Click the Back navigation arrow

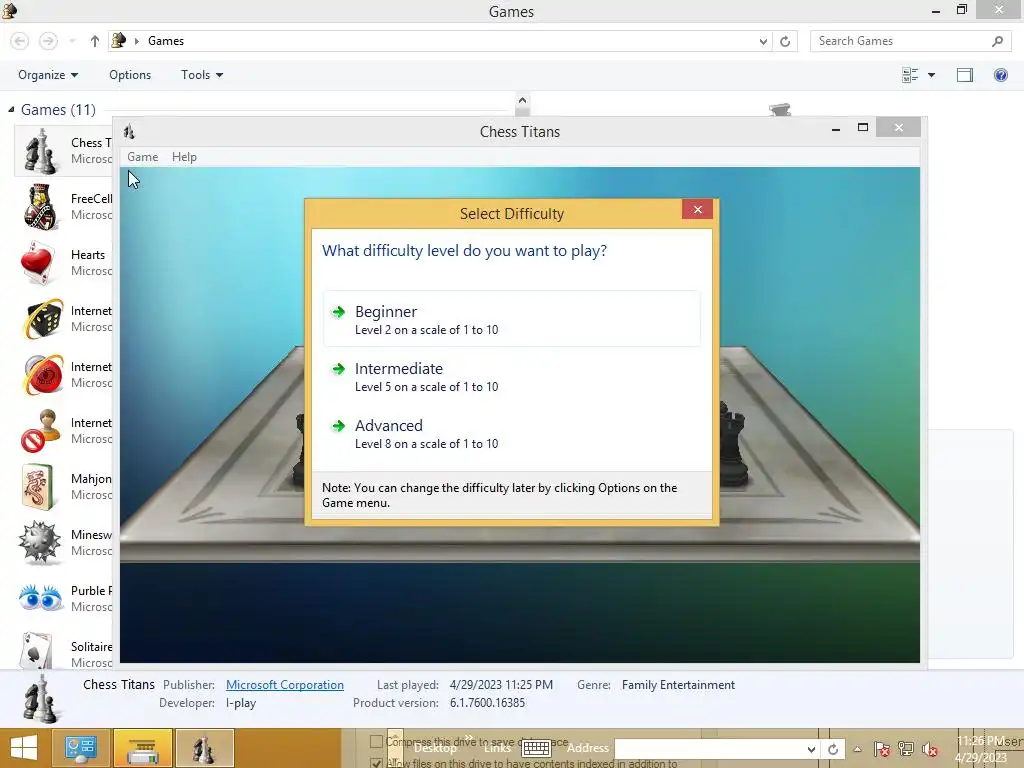tap(20, 41)
